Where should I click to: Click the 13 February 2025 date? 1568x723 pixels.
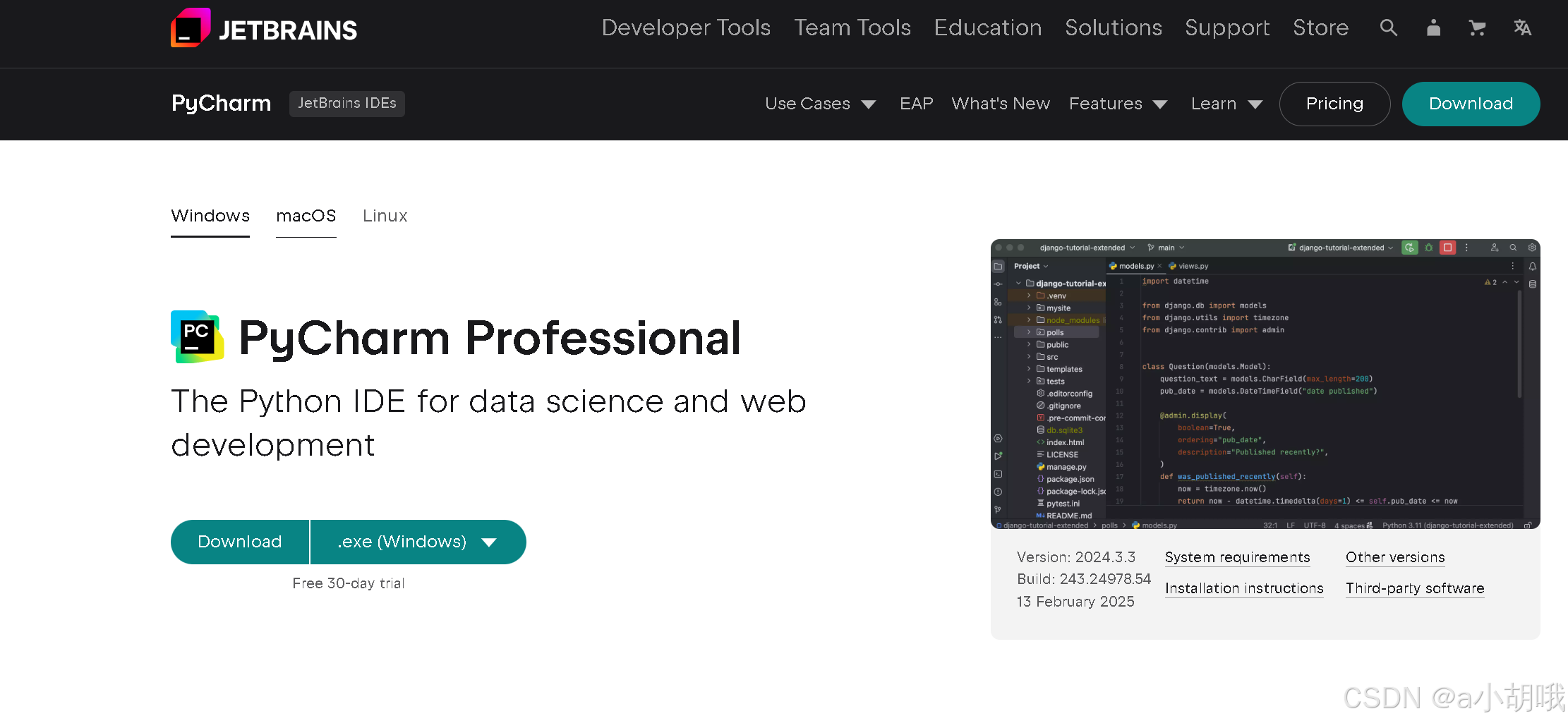pyautogui.click(x=1075, y=602)
